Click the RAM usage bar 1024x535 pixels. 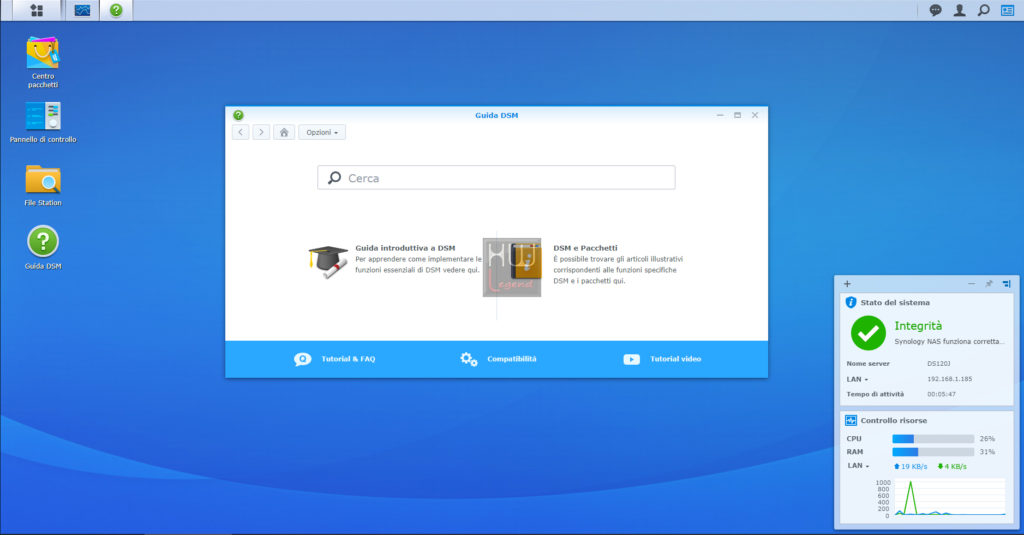(x=933, y=452)
